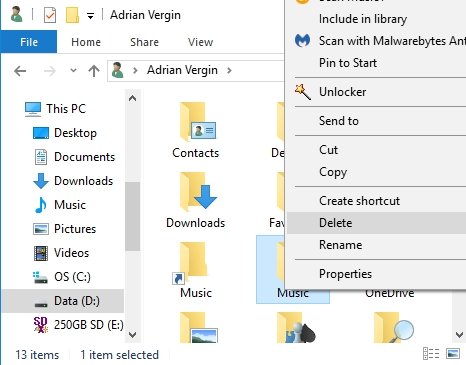Expand the root chevron in address bar
This screenshot has width=466, height=365.
click(135, 70)
